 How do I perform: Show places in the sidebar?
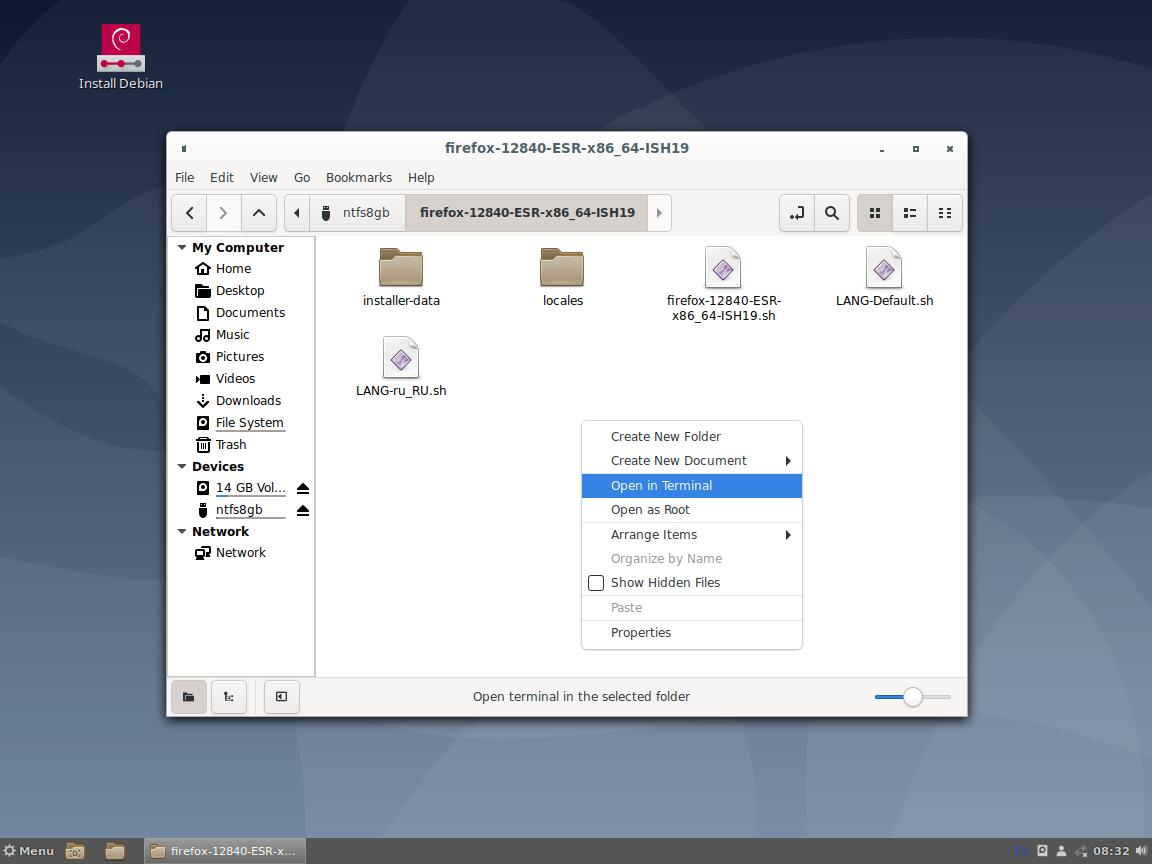189,696
